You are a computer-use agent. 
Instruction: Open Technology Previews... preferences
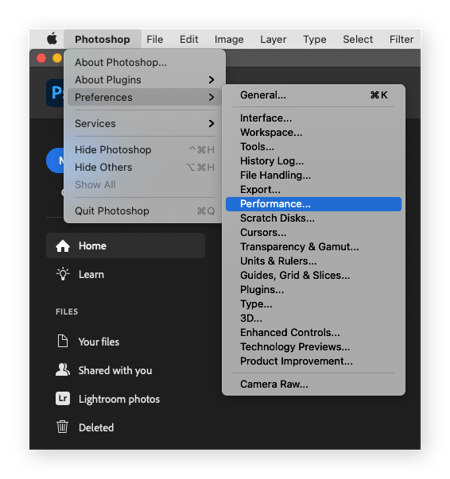(x=313, y=347)
